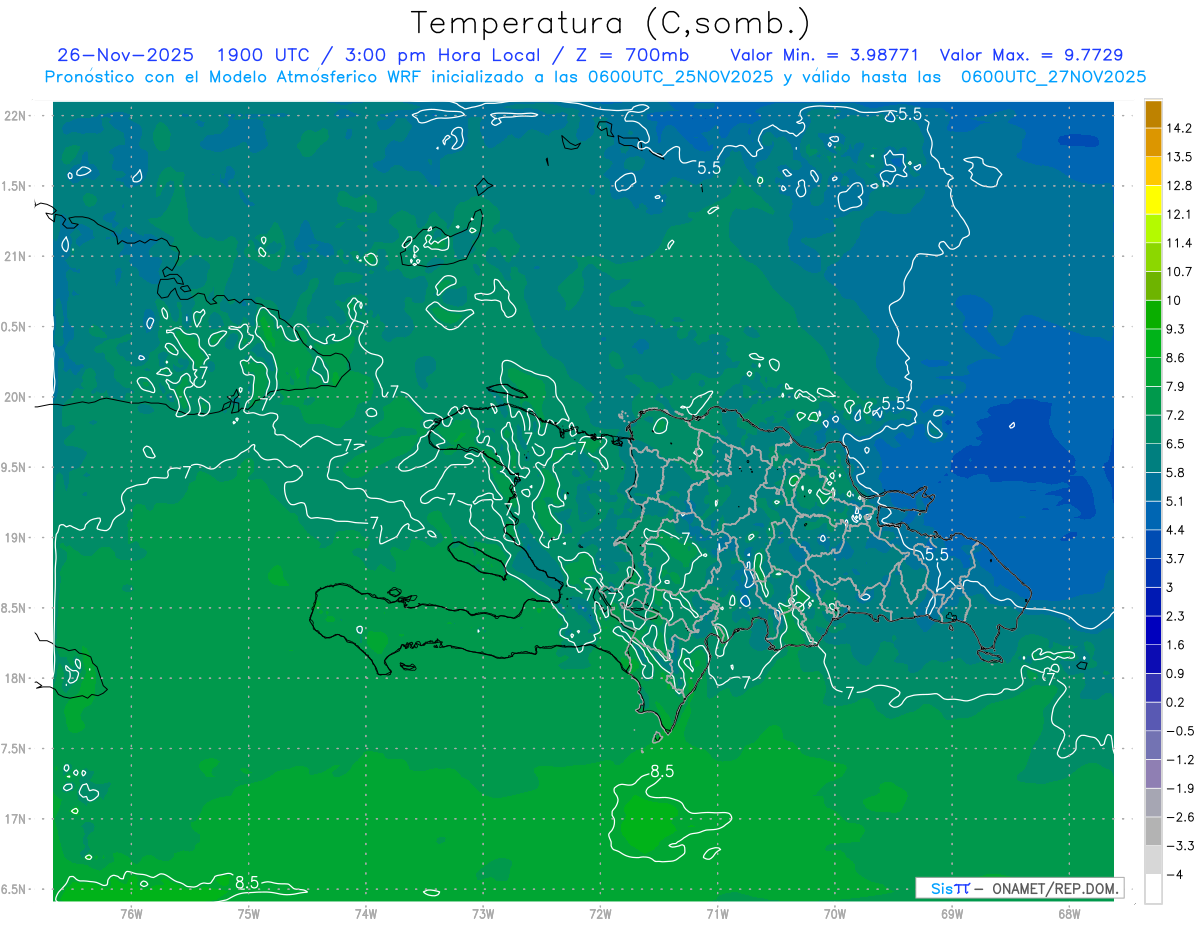
Task: Click the '-0.5' color scale label
Action: (1179, 731)
